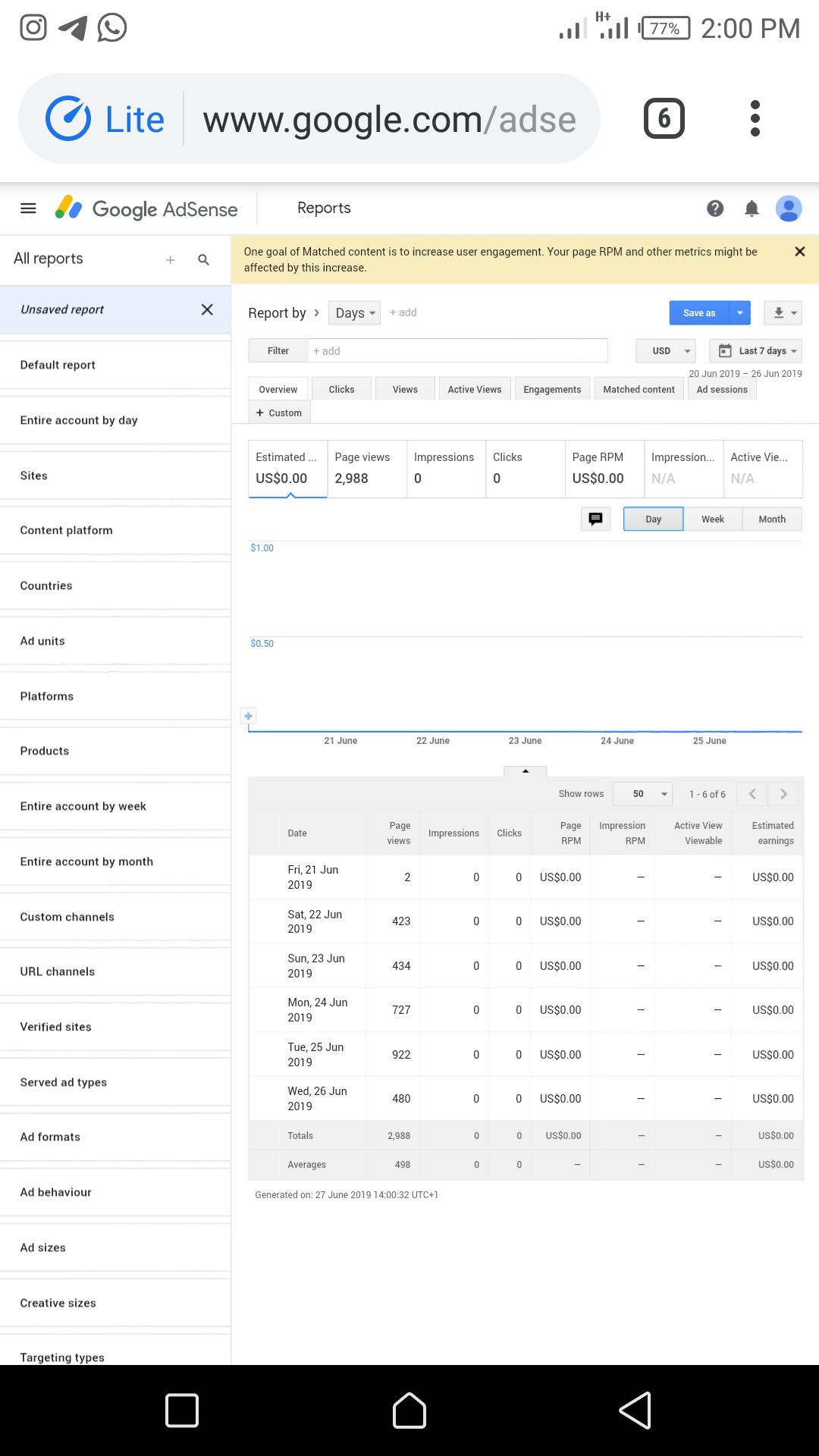Open the help question mark icon
Viewport: 819px width, 1456px height.
pos(715,209)
